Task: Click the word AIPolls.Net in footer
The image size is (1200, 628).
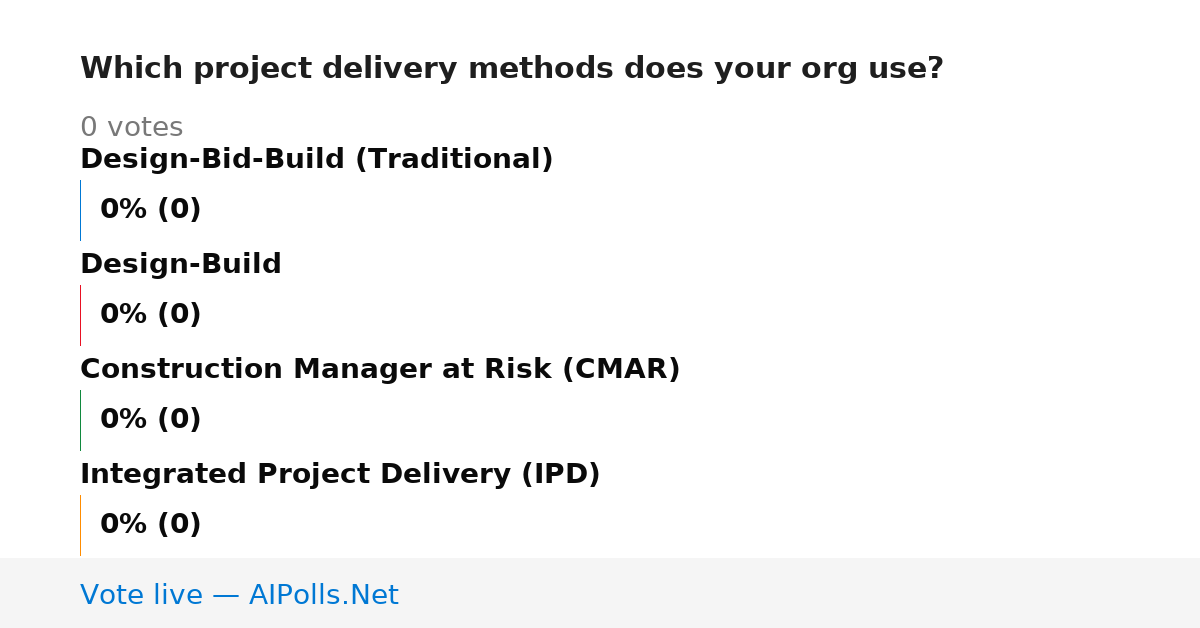Action: coord(324,595)
